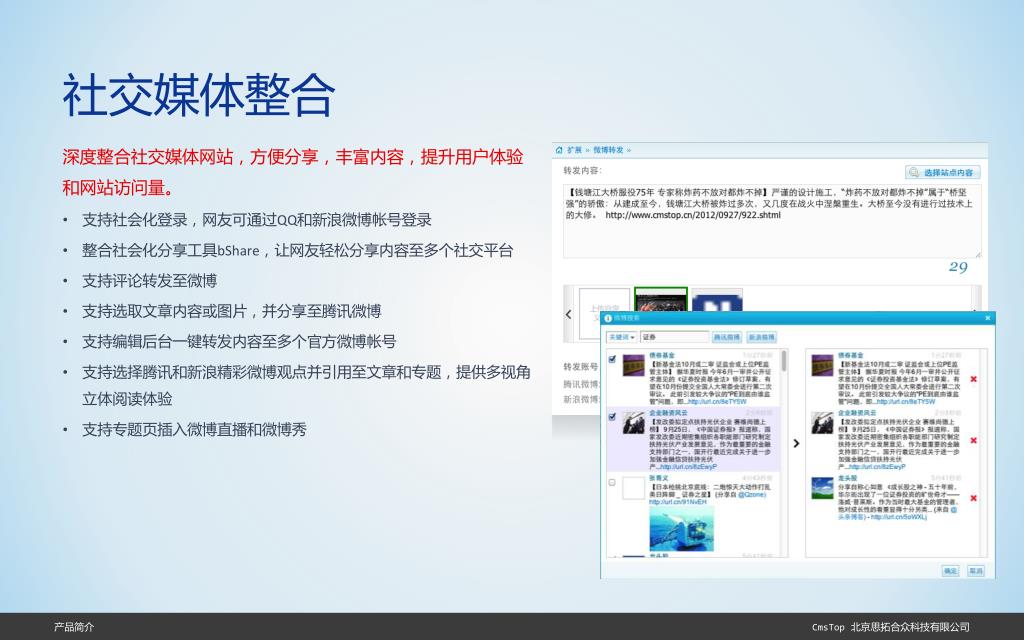This screenshot has width=1024, height=640.
Task: Click the 选择站点内容 button
Action: click(x=942, y=172)
